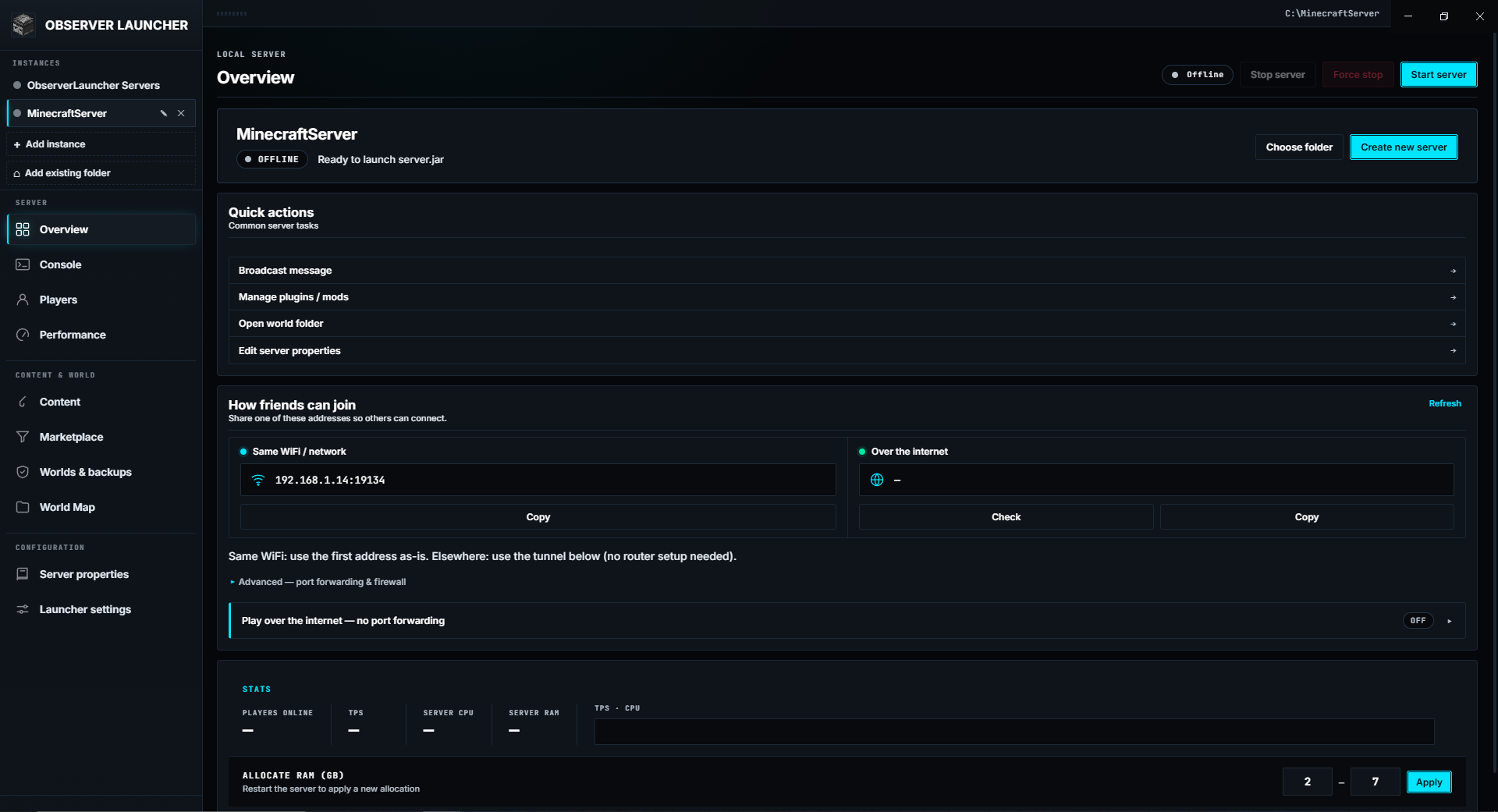Click the arrow on Open world folder row

tap(1453, 324)
